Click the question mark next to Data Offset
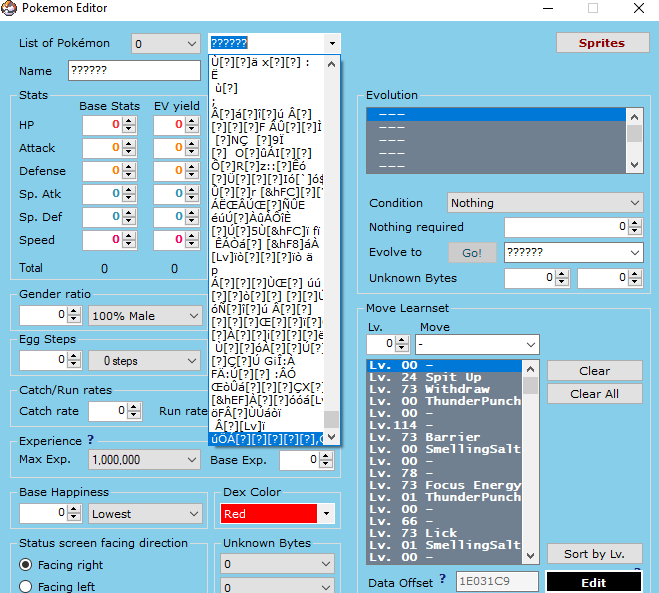 (442, 581)
